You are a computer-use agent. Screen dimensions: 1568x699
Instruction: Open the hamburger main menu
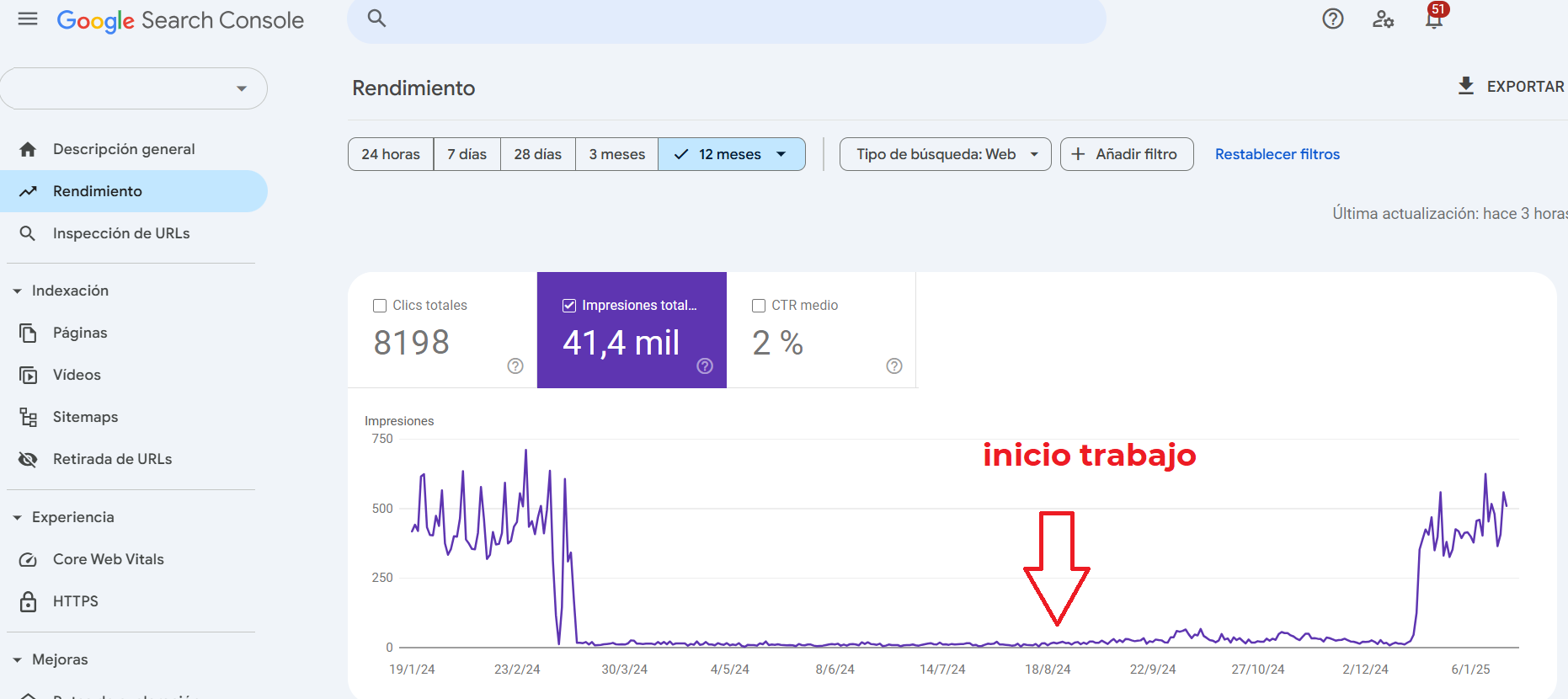point(28,19)
